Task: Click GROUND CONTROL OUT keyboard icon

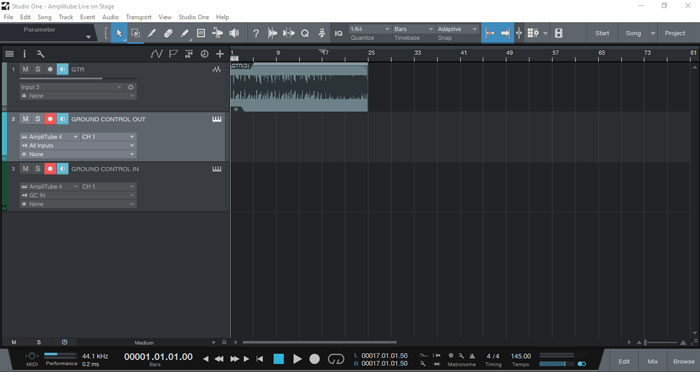Action: pos(217,119)
